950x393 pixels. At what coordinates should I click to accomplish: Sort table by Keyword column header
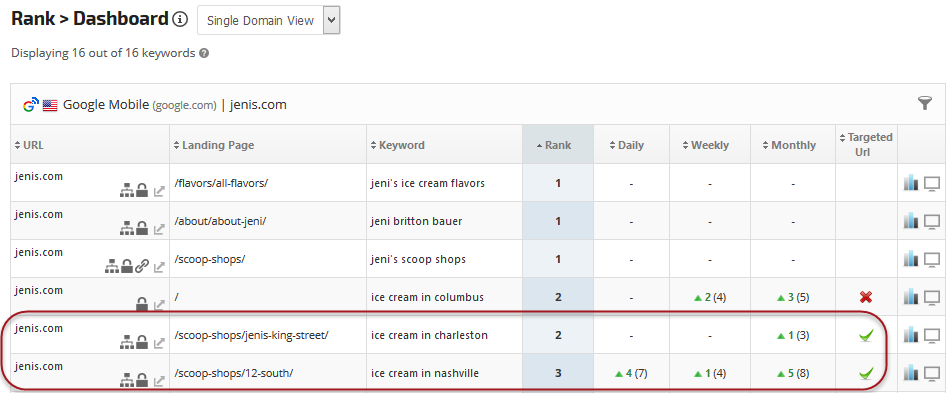click(x=397, y=145)
